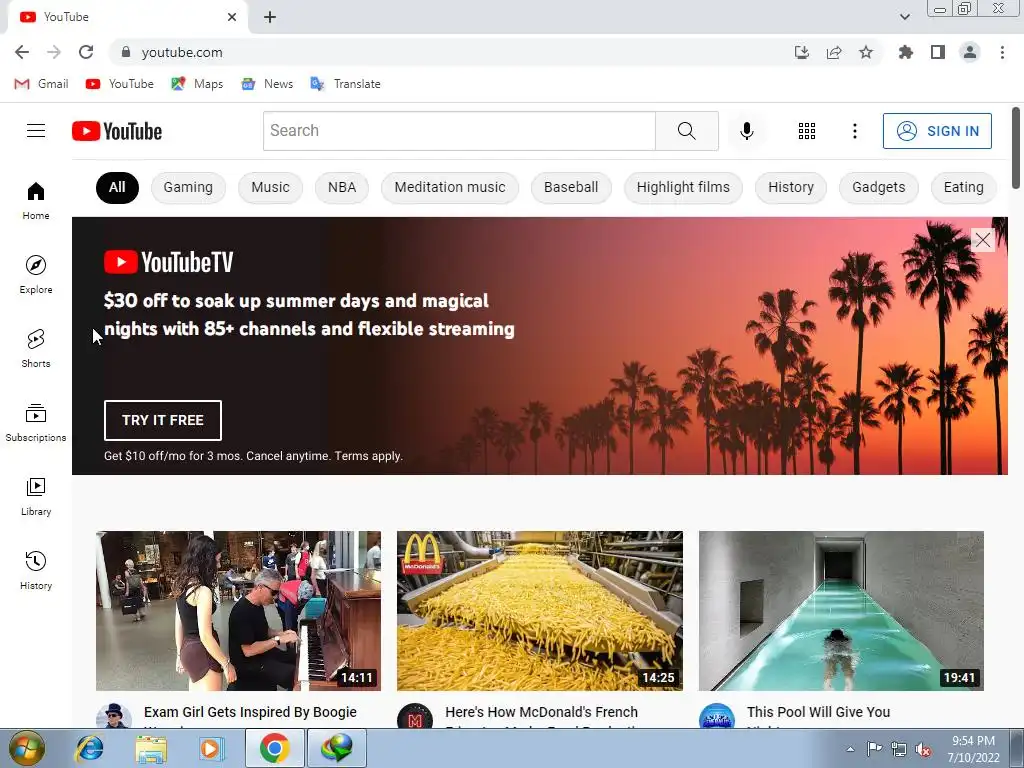
Task: Open Gmail bookmark
Action: 41,84
